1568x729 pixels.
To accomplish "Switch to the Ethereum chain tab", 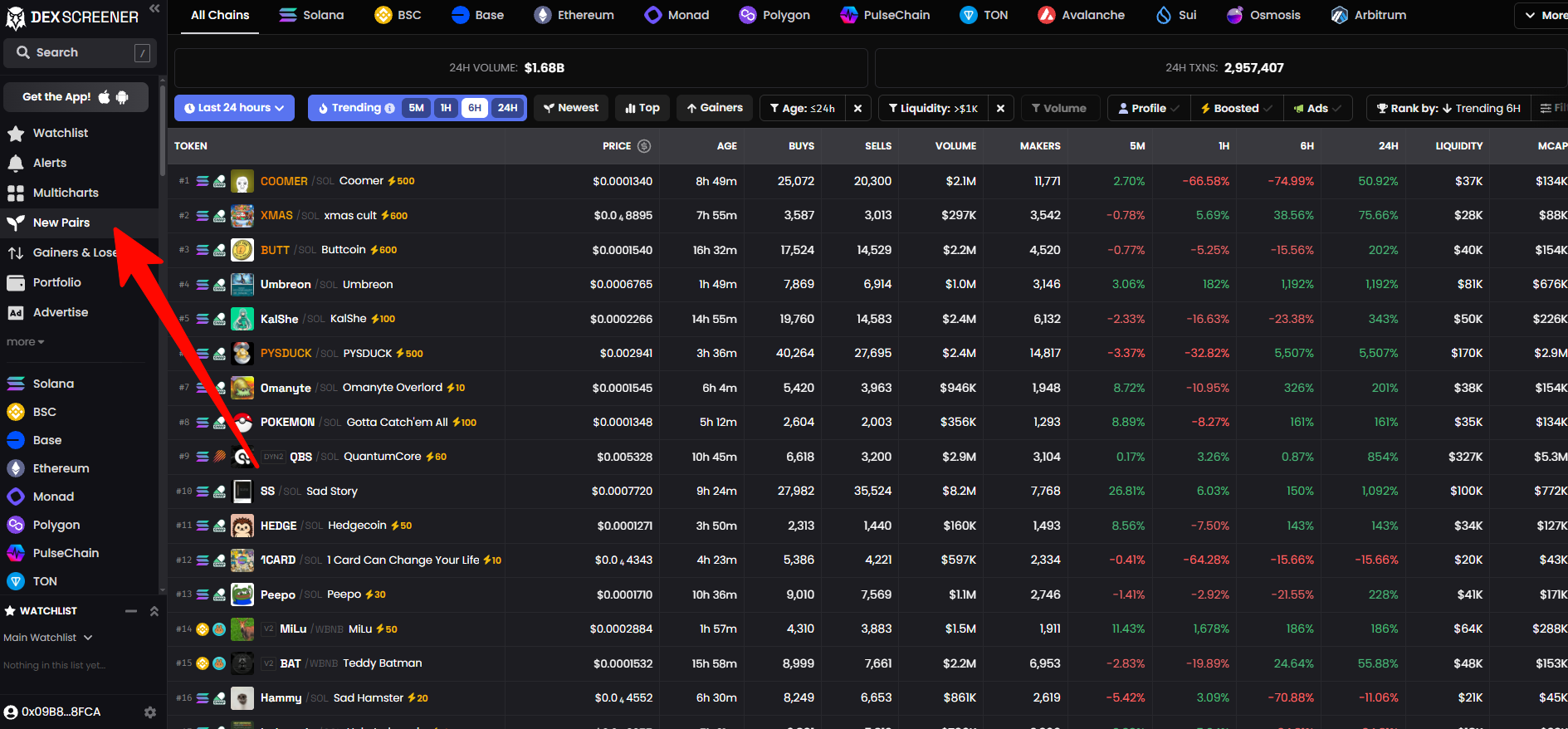I will [x=574, y=15].
